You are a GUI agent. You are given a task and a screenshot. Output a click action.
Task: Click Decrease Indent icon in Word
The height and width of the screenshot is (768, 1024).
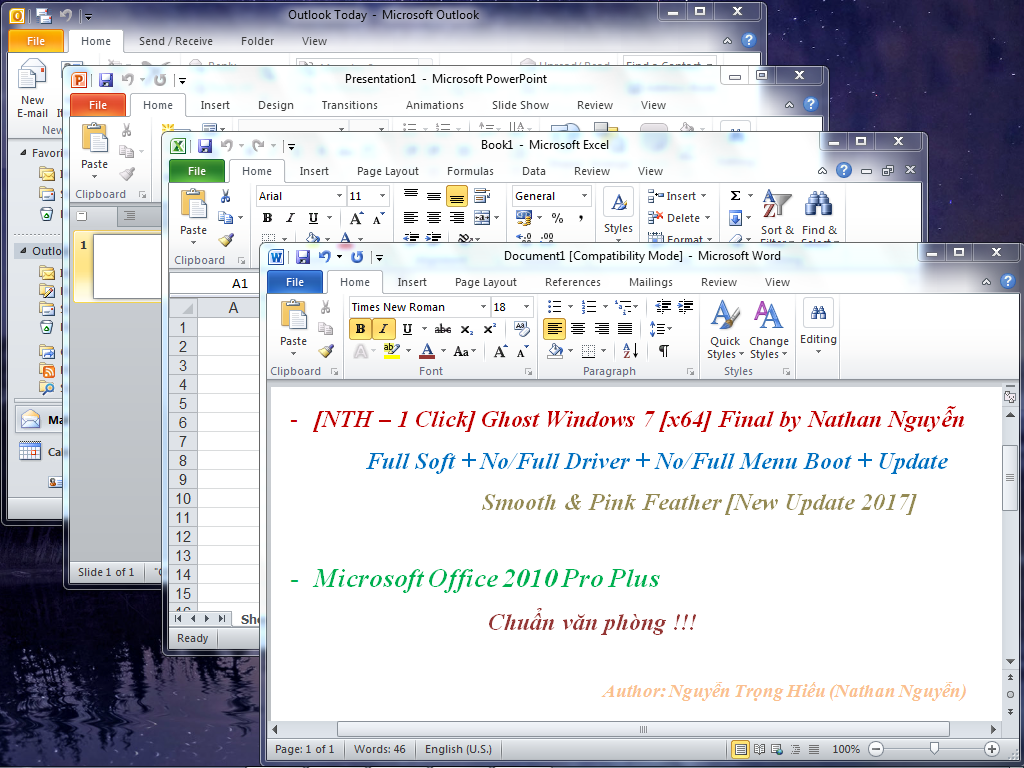663,306
